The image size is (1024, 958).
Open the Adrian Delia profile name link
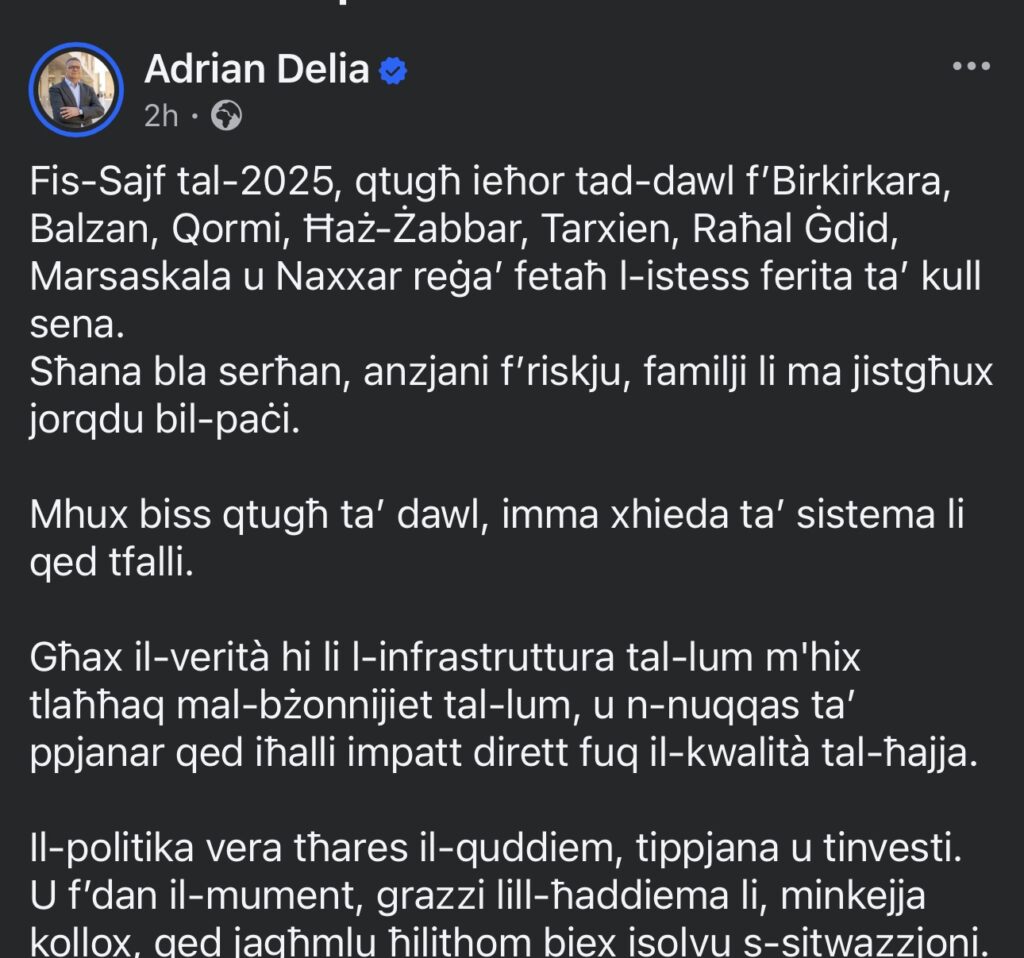tap(257, 69)
